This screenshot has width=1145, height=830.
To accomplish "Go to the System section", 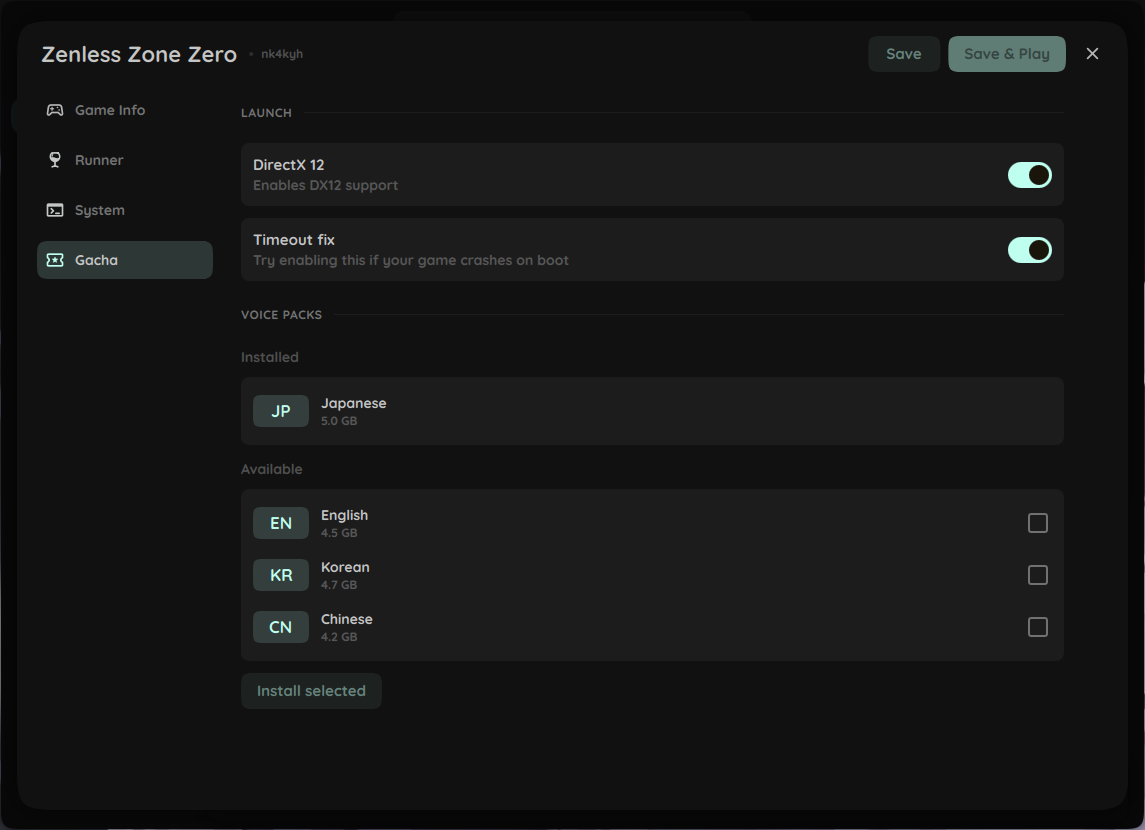I will pos(125,210).
